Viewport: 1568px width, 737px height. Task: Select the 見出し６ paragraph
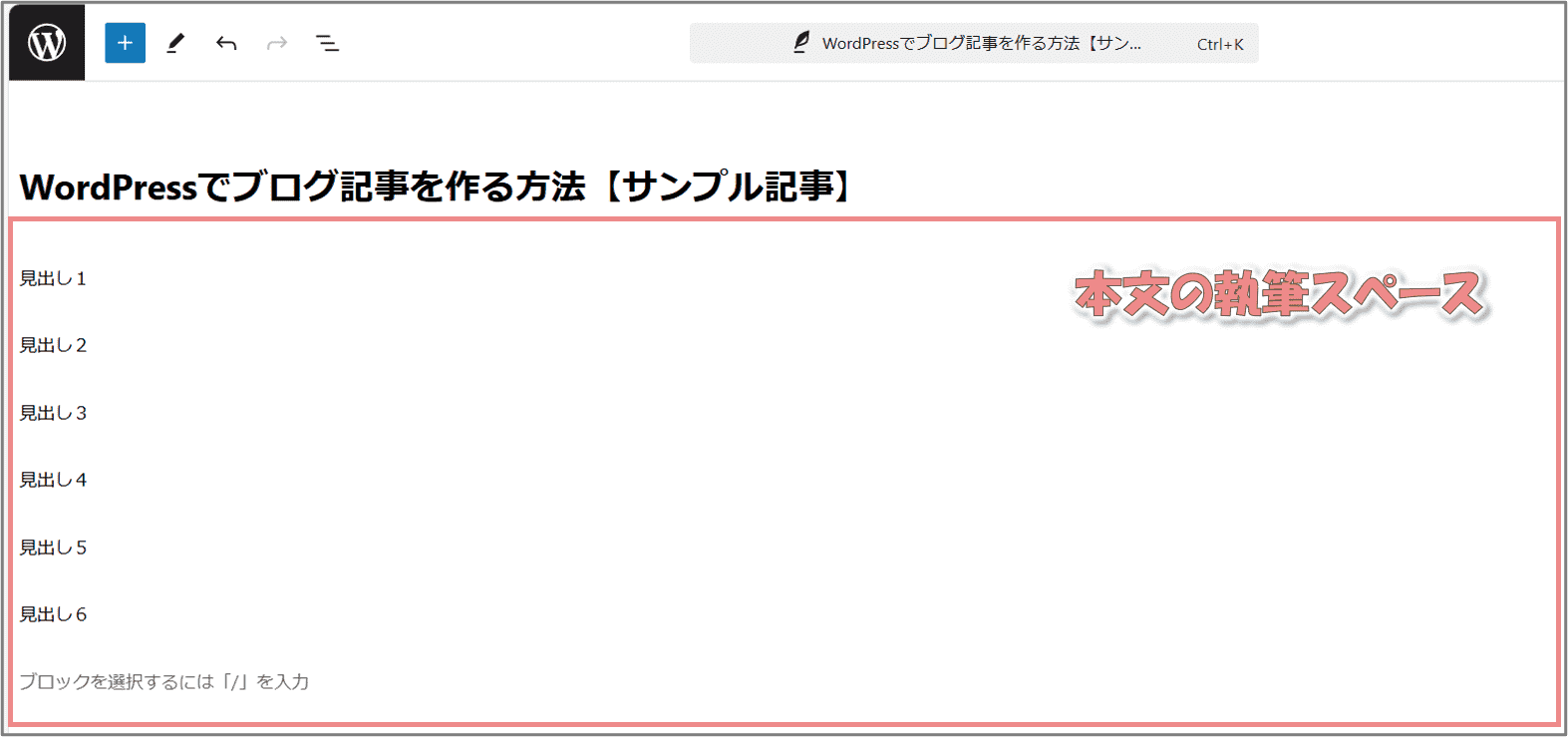pos(53,614)
